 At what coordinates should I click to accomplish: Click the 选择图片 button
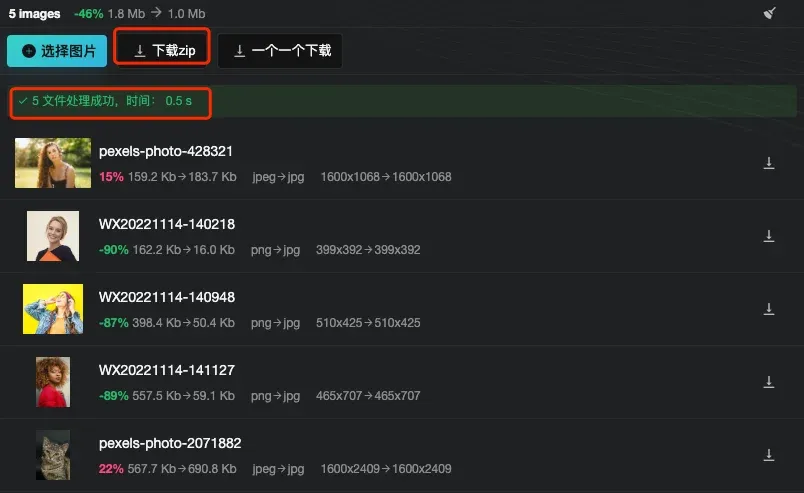click(57, 51)
